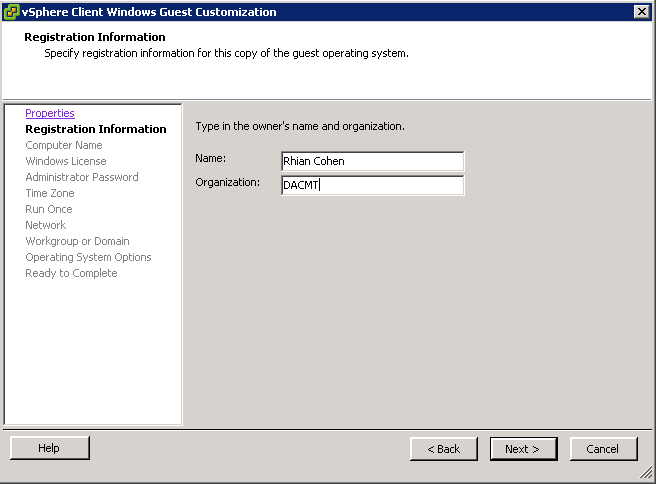Go to the Computer Name step
The image size is (656, 484).
click(x=64, y=145)
